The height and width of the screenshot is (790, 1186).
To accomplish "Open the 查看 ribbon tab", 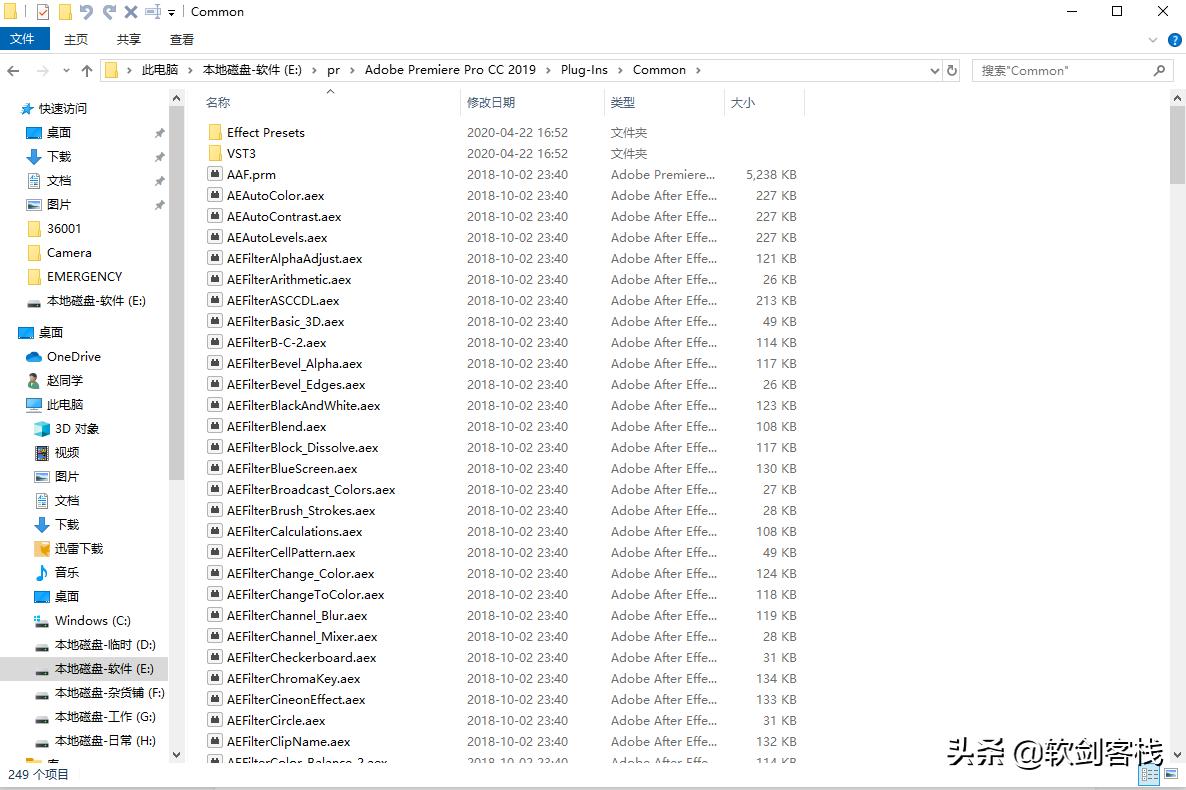I will point(181,39).
